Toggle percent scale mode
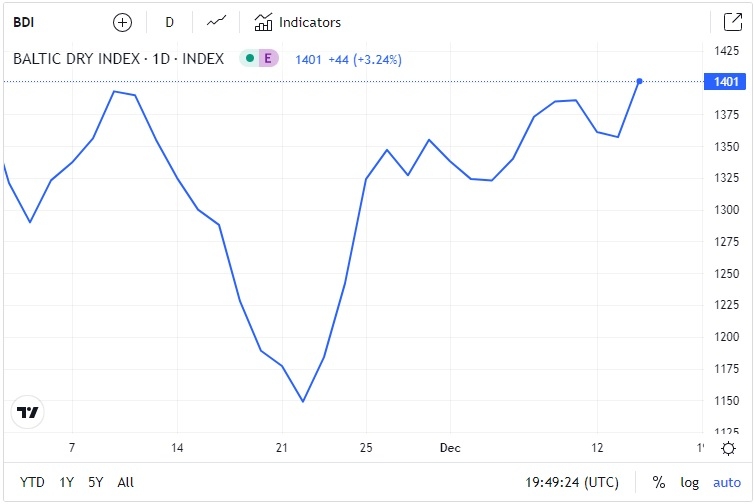Screen dimensions: 754x504 (659, 482)
